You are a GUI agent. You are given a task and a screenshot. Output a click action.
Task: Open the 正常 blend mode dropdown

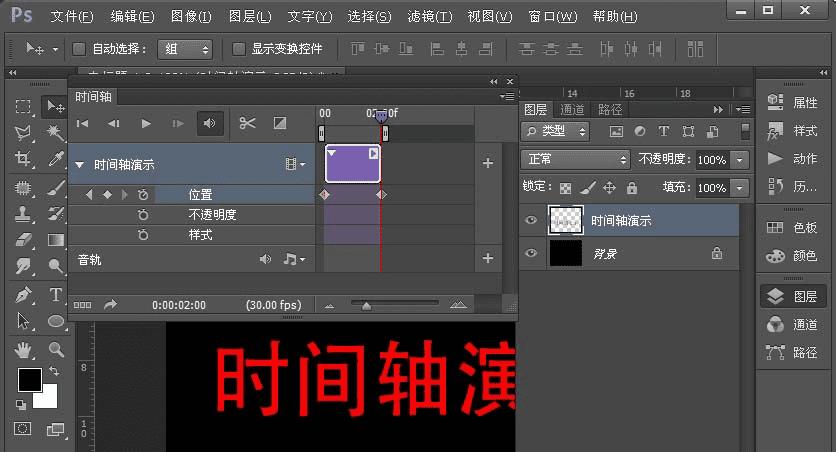pyautogui.click(x=575, y=159)
